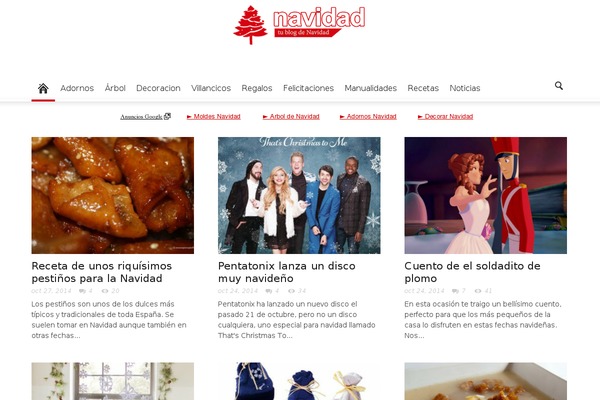This screenshot has width=600, height=400.
Task: Open the Villancicos menu item
Action: pyautogui.click(x=211, y=88)
